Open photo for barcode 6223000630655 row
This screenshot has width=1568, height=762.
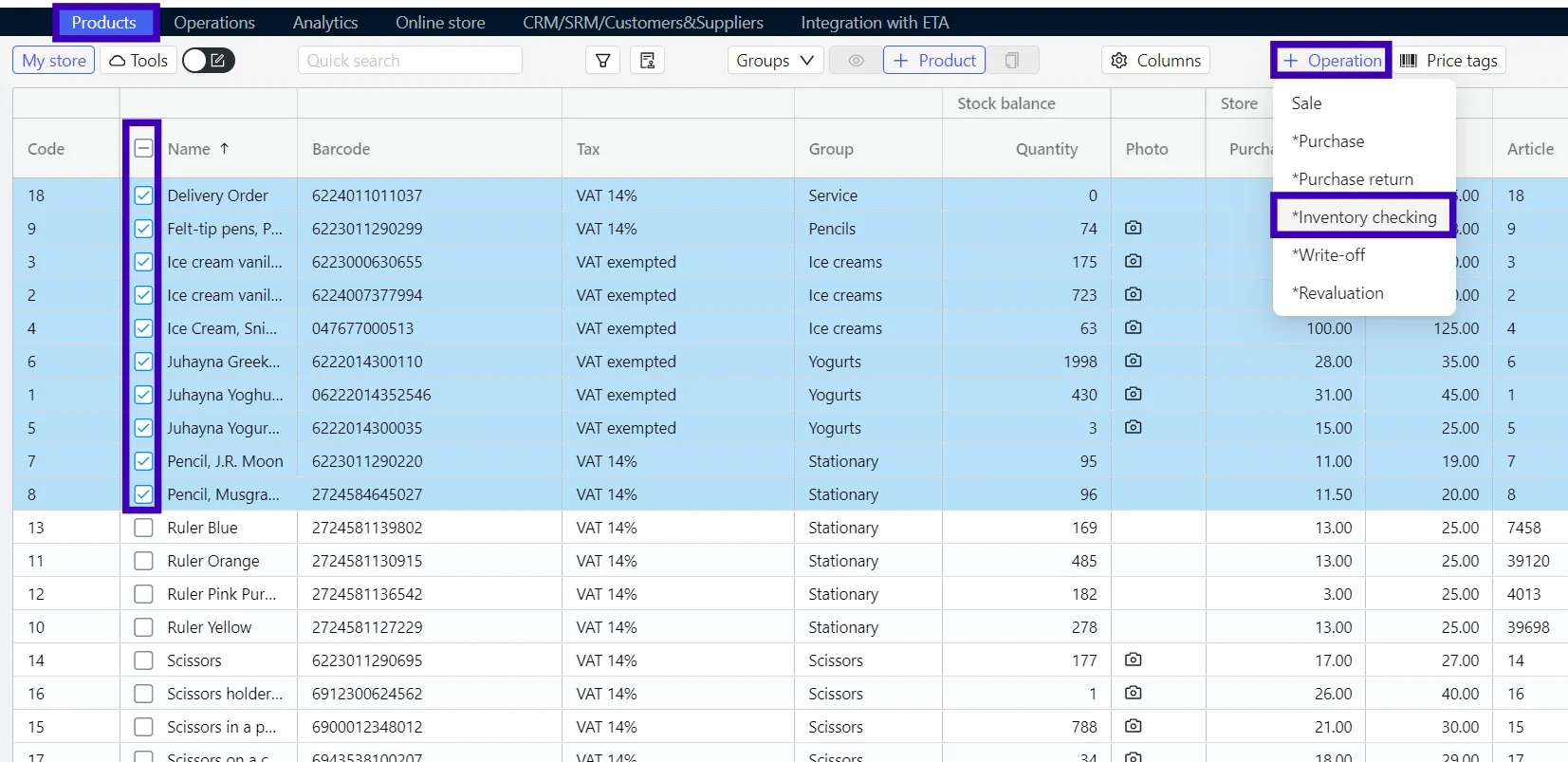click(x=1133, y=261)
